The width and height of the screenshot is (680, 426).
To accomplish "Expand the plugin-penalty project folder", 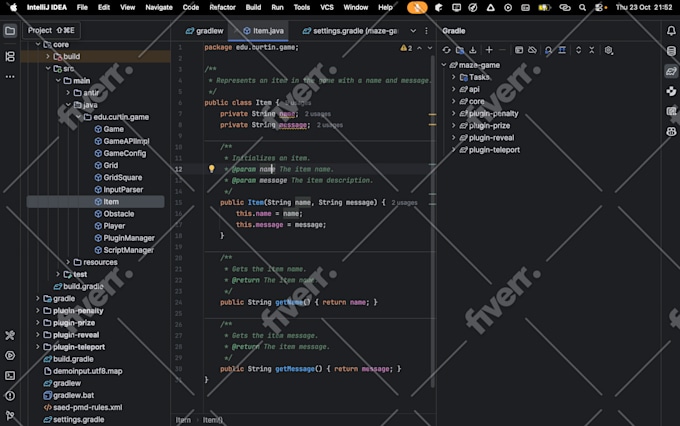I will (38, 311).
